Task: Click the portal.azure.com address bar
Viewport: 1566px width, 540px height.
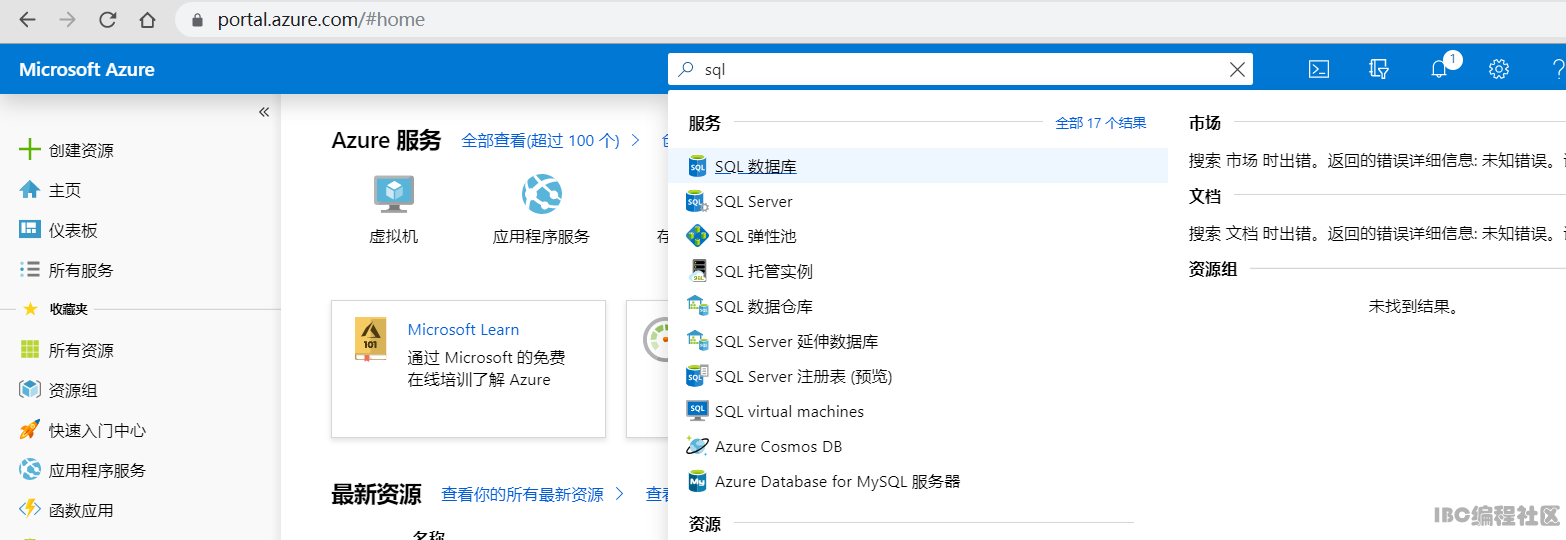Action: pos(870,20)
